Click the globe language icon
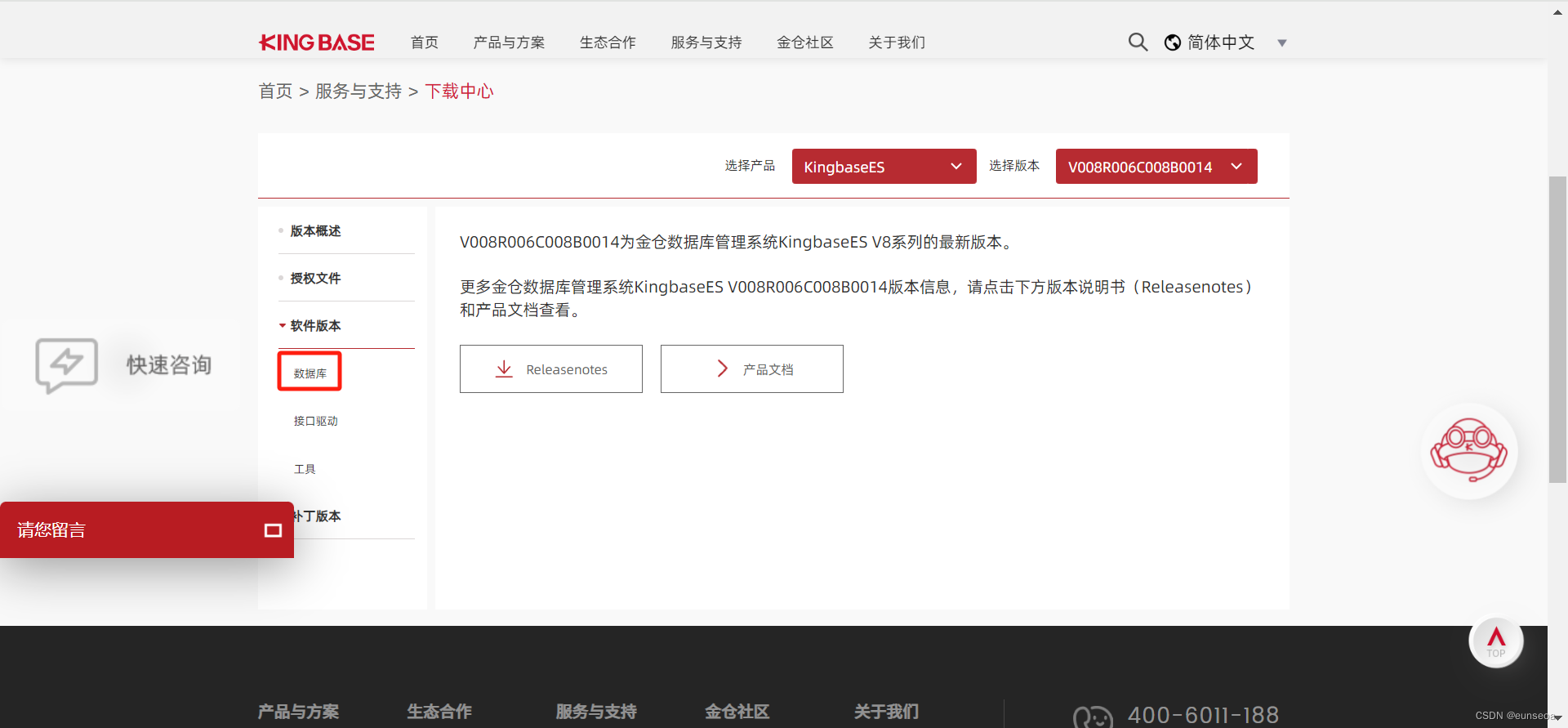Image resolution: width=1568 pixels, height=728 pixels. point(1173,42)
